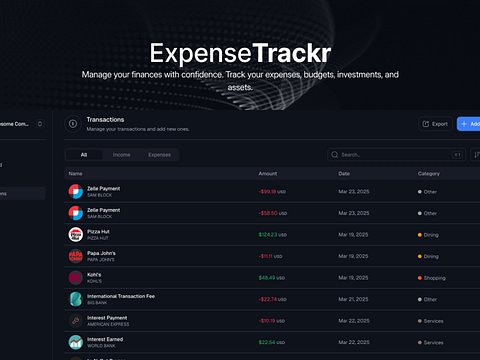Open the Papa John's transaction name

coord(101,253)
